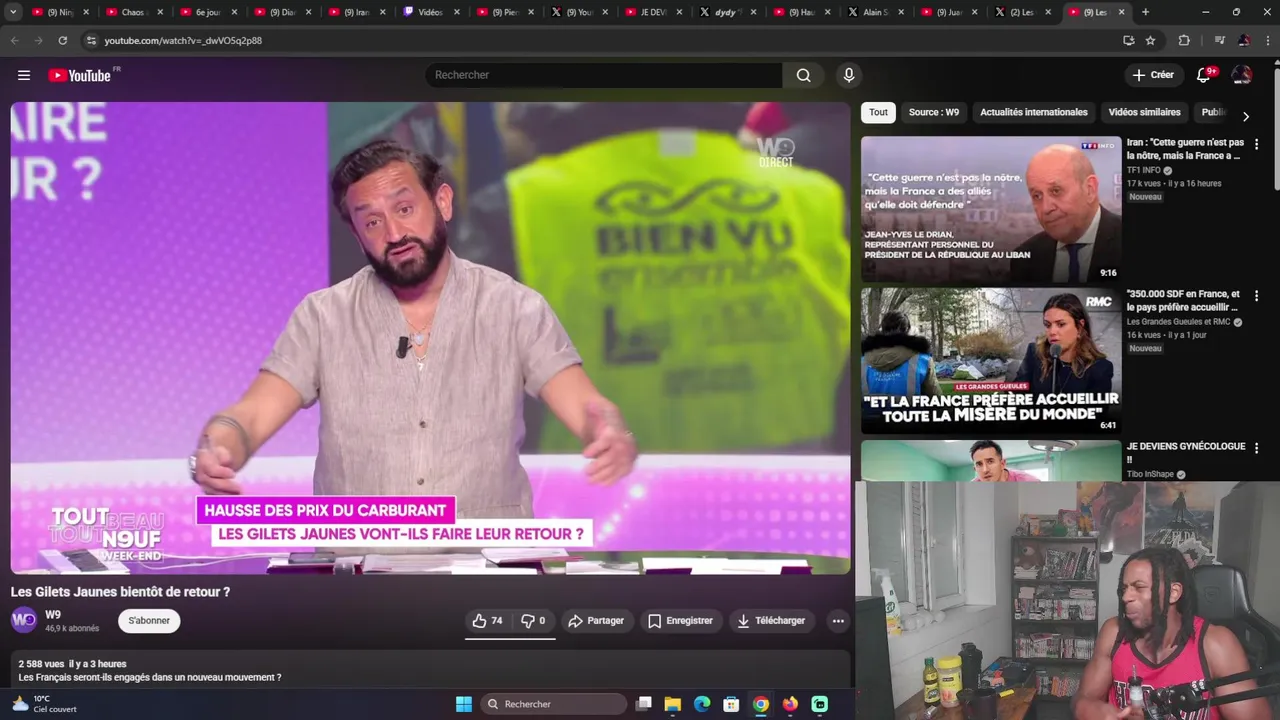Click Windows taskbar search box
Screen dimensions: 1280x720
coord(553,704)
